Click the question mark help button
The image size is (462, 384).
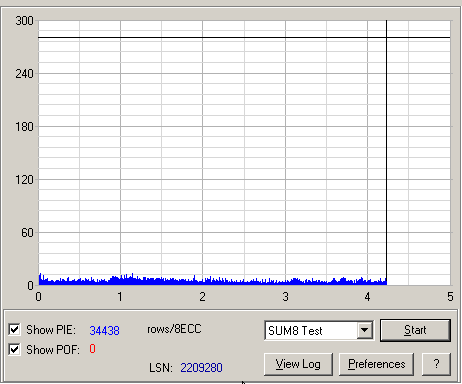tap(436, 364)
